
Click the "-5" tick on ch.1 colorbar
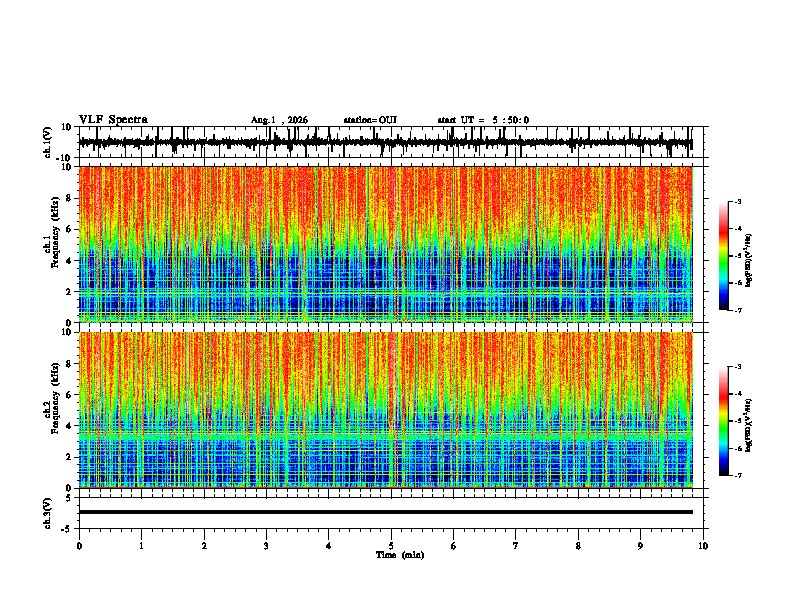(x=737, y=256)
